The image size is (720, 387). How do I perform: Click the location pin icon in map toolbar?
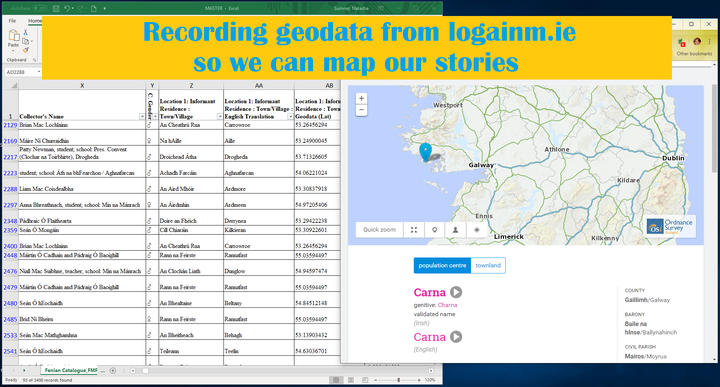pos(434,230)
